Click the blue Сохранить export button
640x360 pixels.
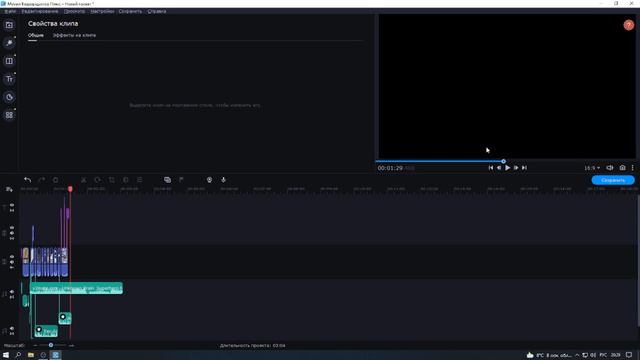[x=613, y=180]
